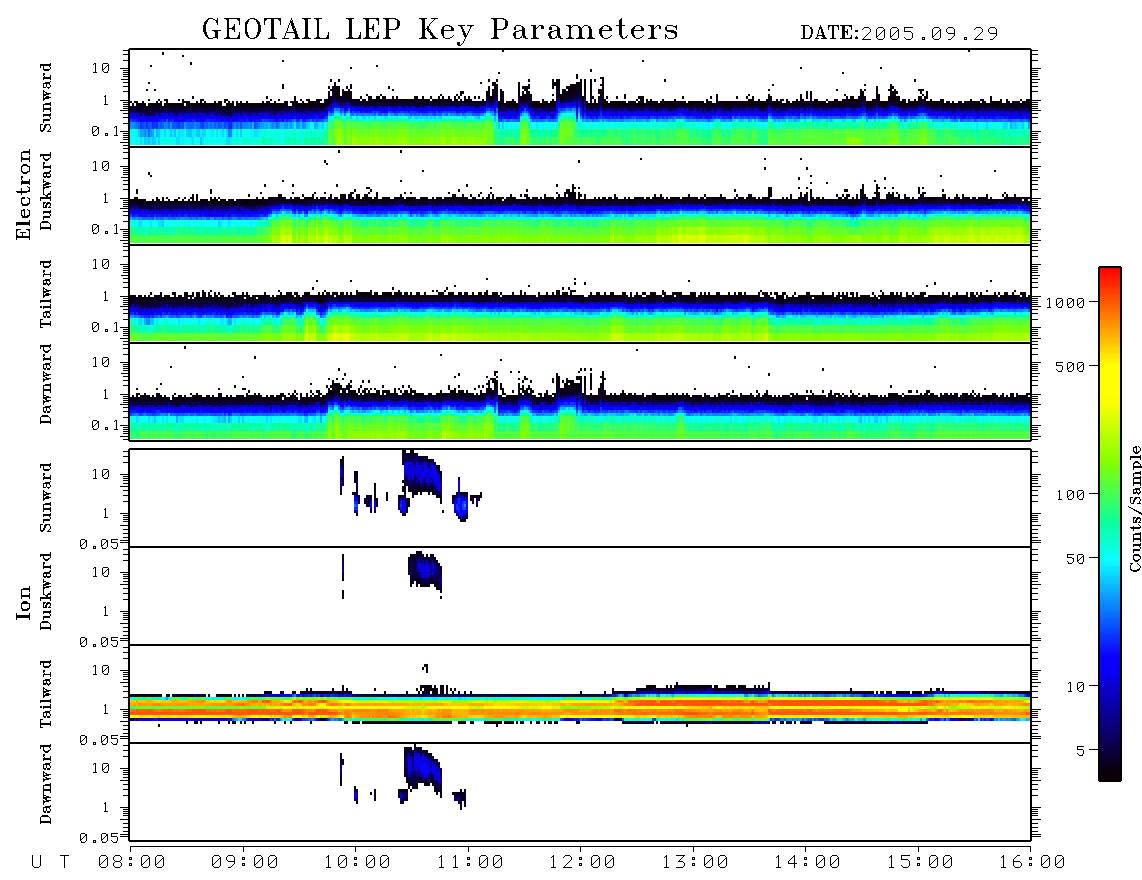Screen dimensions: 1142x880
Task: Click the Ion Tailward orange-red band
Action: pyautogui.click(x=580, y=708)
